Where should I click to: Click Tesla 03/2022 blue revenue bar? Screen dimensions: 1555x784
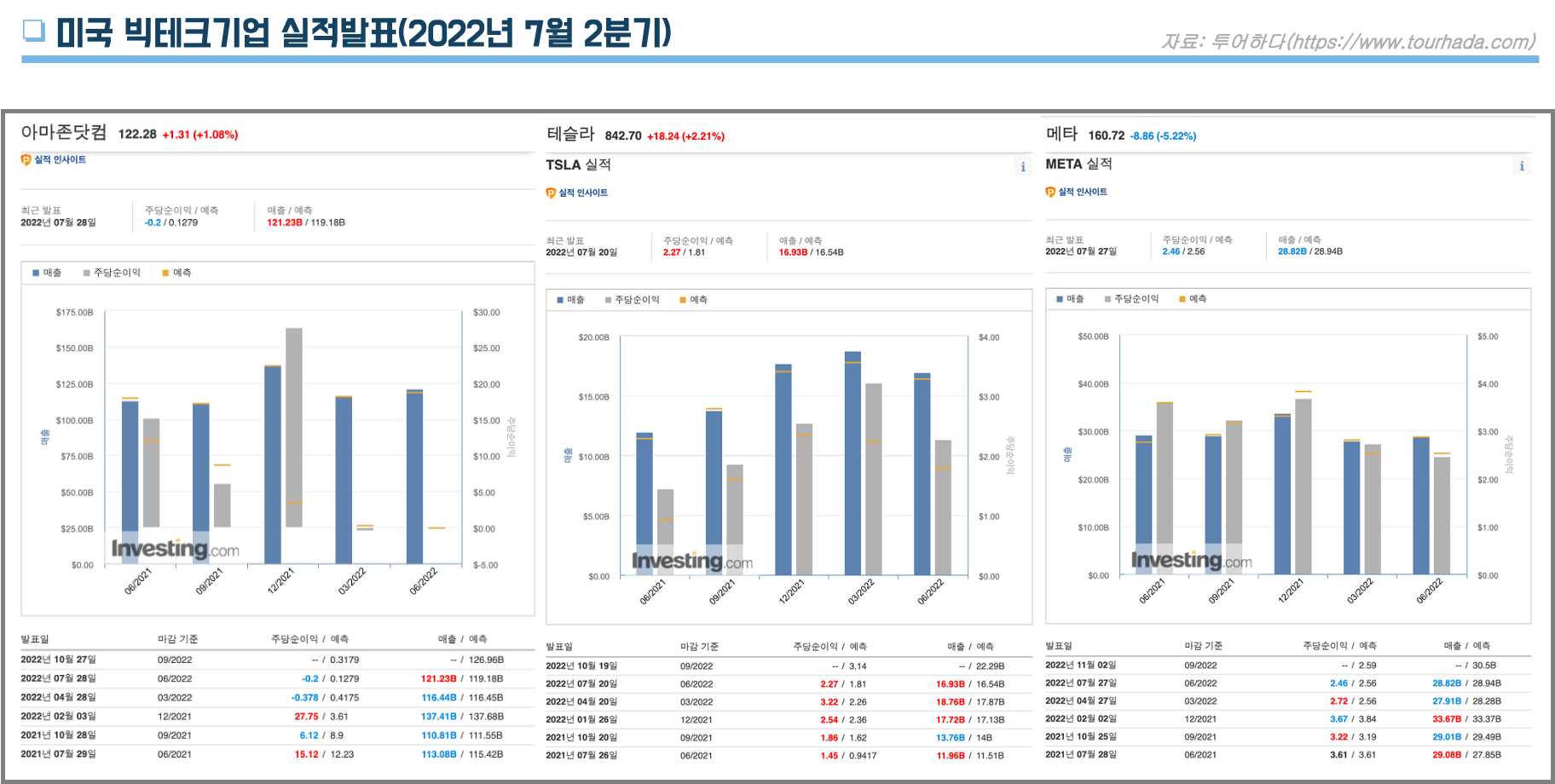[x=853, y=464]
